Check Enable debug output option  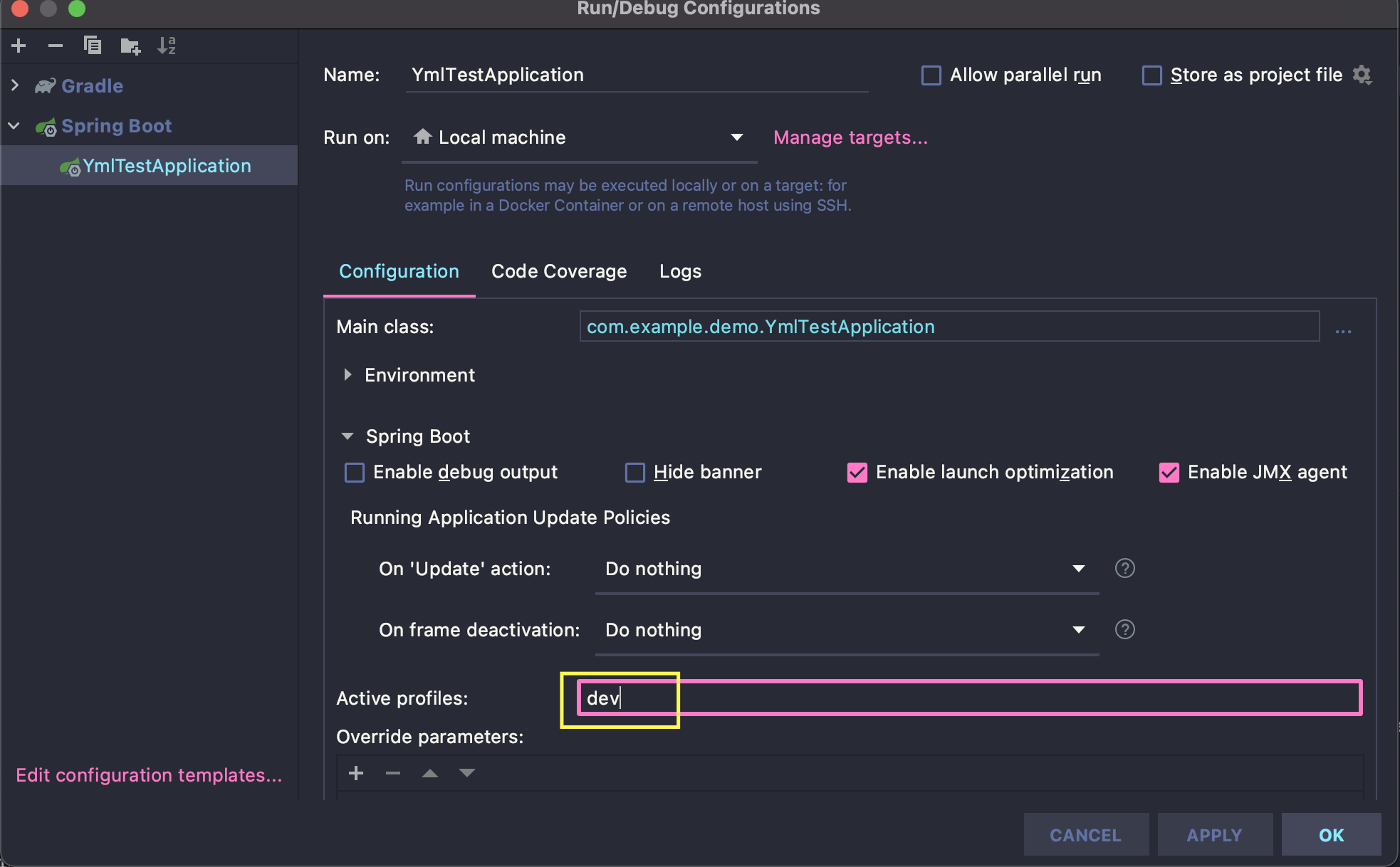point(355,473)
